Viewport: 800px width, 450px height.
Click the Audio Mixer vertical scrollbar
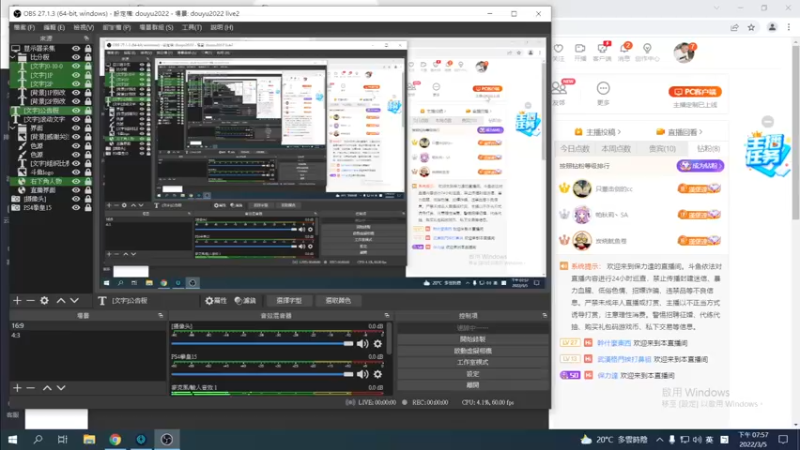390,339
